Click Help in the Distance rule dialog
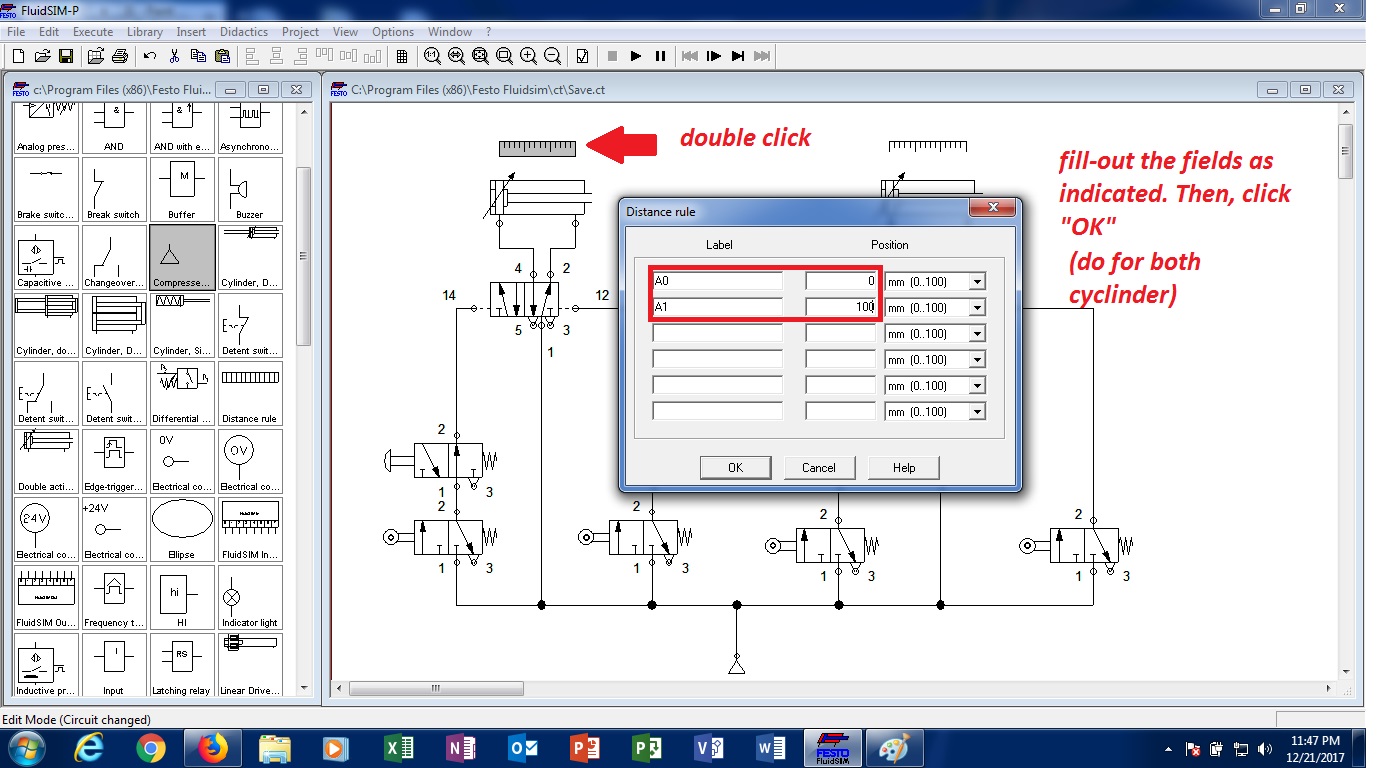1384x768 pixels. 904,468
